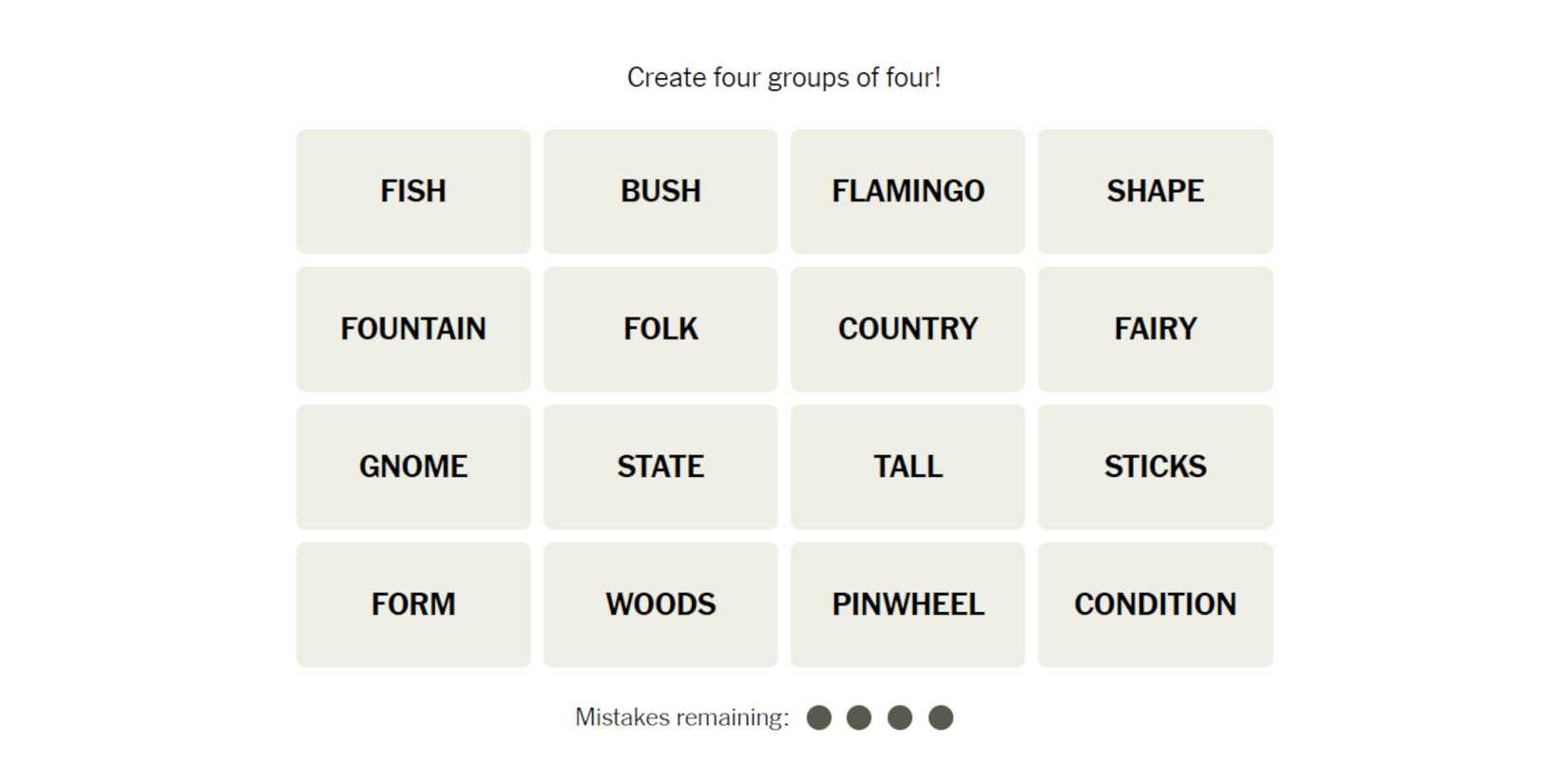Click the "Create four groups of four!" heading
1568x784 pixels.
coord(784,78)
